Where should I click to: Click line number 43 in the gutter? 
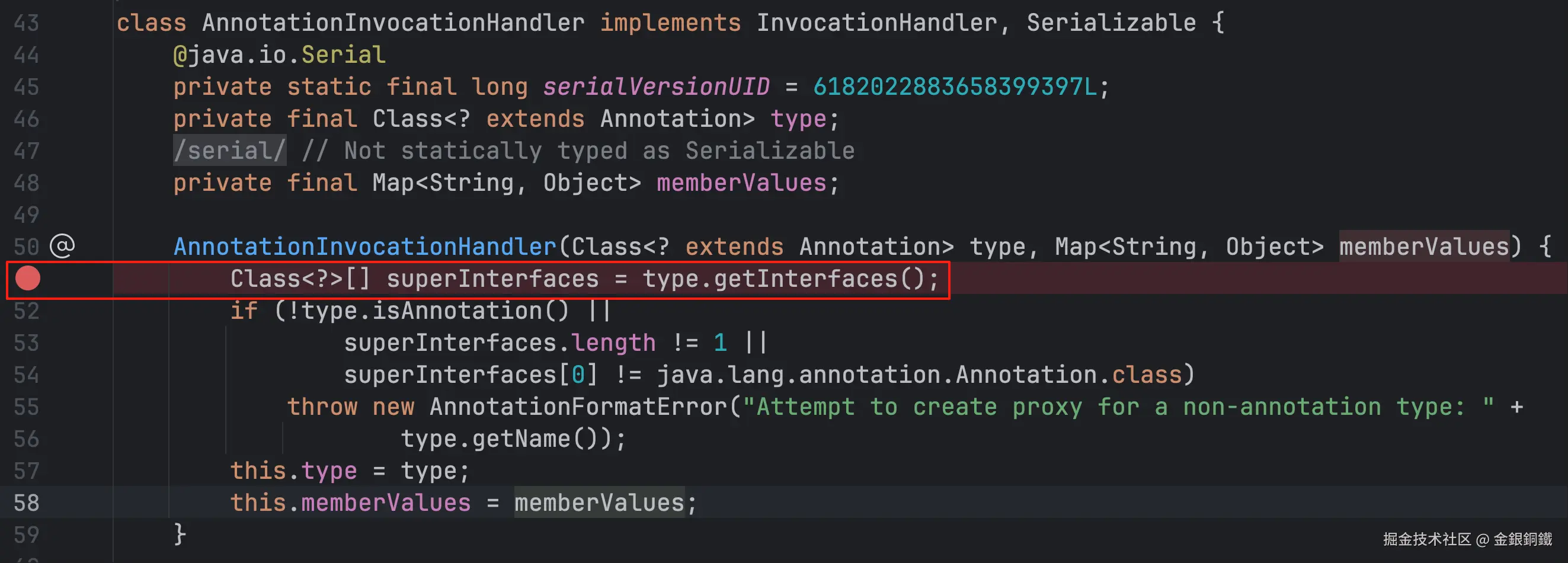pyautogui.click(x=26, y=23)
